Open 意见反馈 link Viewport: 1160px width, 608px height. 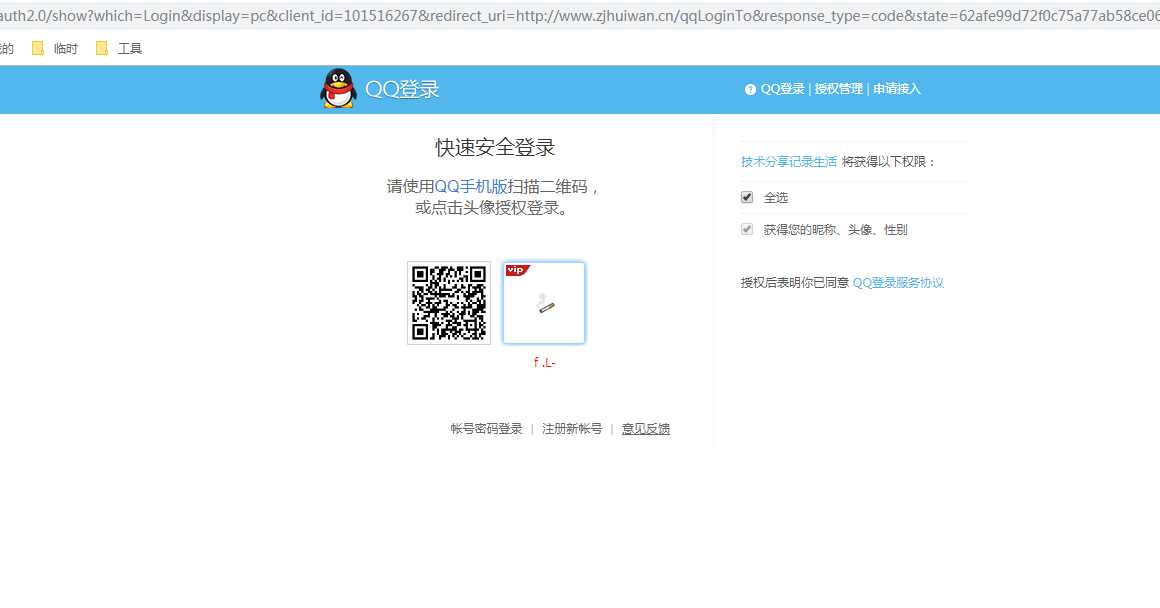[646, 429]
